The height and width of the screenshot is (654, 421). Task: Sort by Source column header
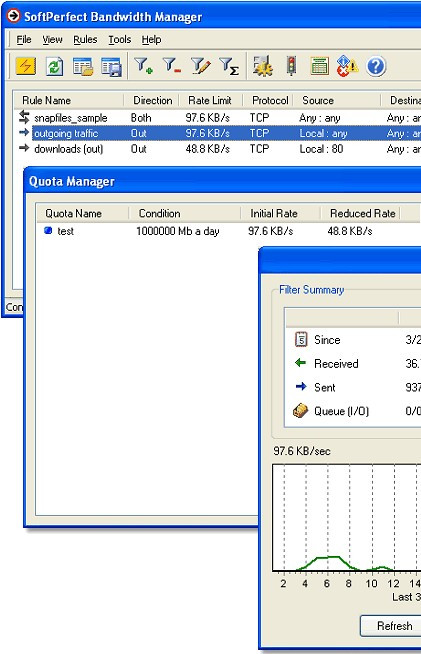[x=336, y=101]
